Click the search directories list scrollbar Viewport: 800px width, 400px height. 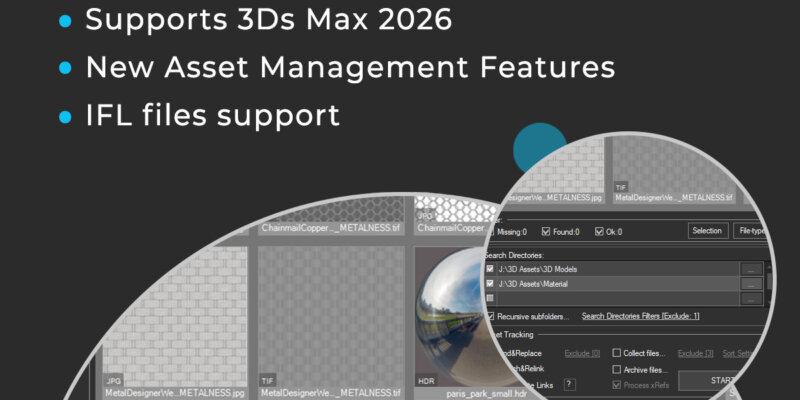pyautogui.click(x=769, y=284)
